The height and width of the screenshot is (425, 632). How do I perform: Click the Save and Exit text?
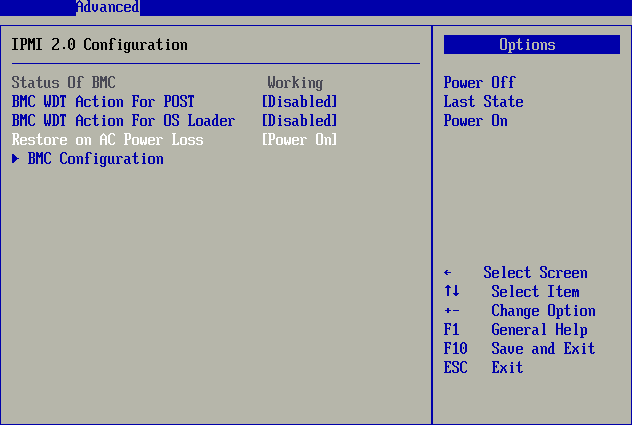point(543,348)
